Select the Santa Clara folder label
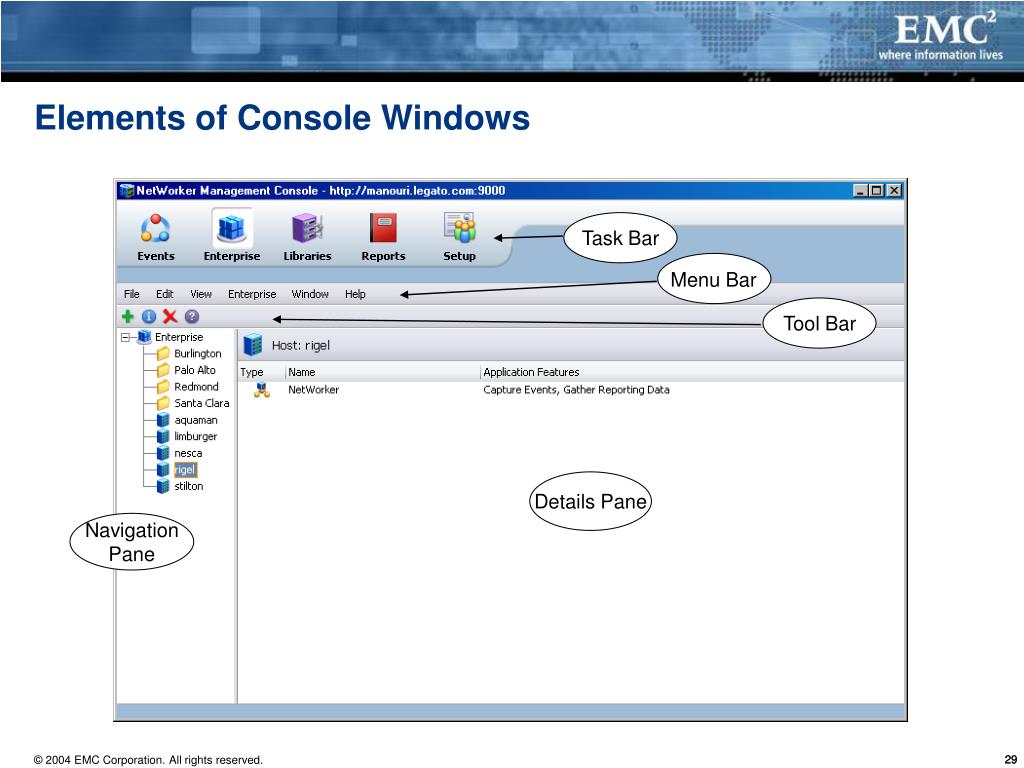Viewport: 1024px width, 768px height. [202, 404]
